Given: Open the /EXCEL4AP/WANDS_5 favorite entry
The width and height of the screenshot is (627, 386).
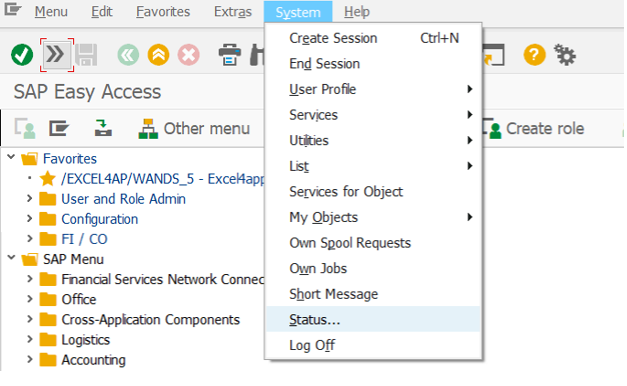Looking at the screenshot, I should [162, 179].
